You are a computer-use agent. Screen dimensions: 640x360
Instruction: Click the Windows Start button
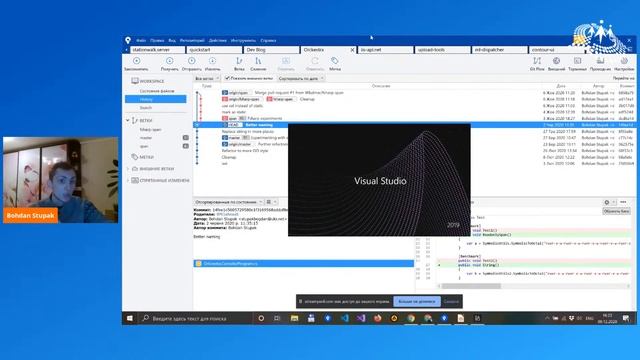point(129,318)
